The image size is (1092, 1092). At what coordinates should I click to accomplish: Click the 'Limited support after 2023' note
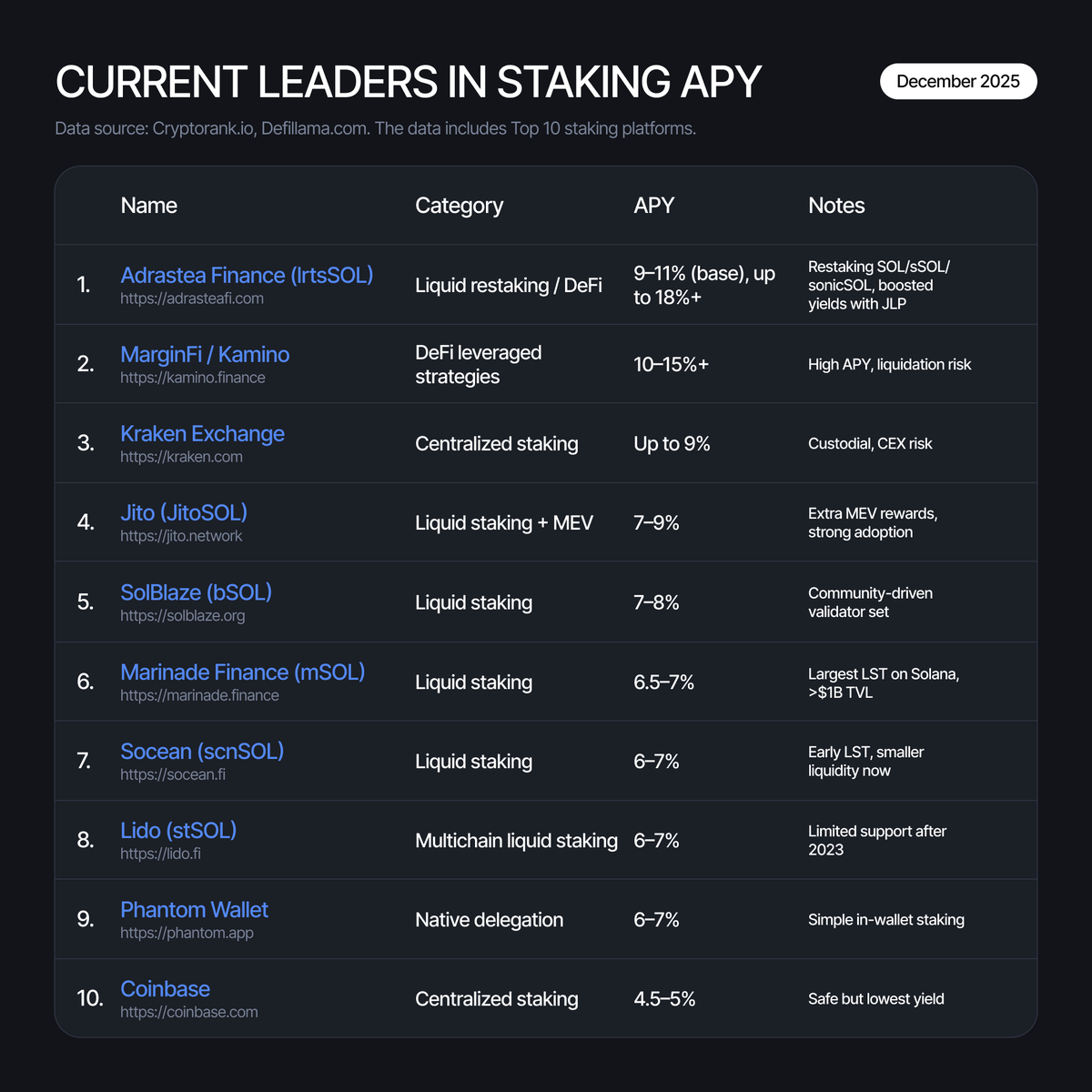[877, 840]
